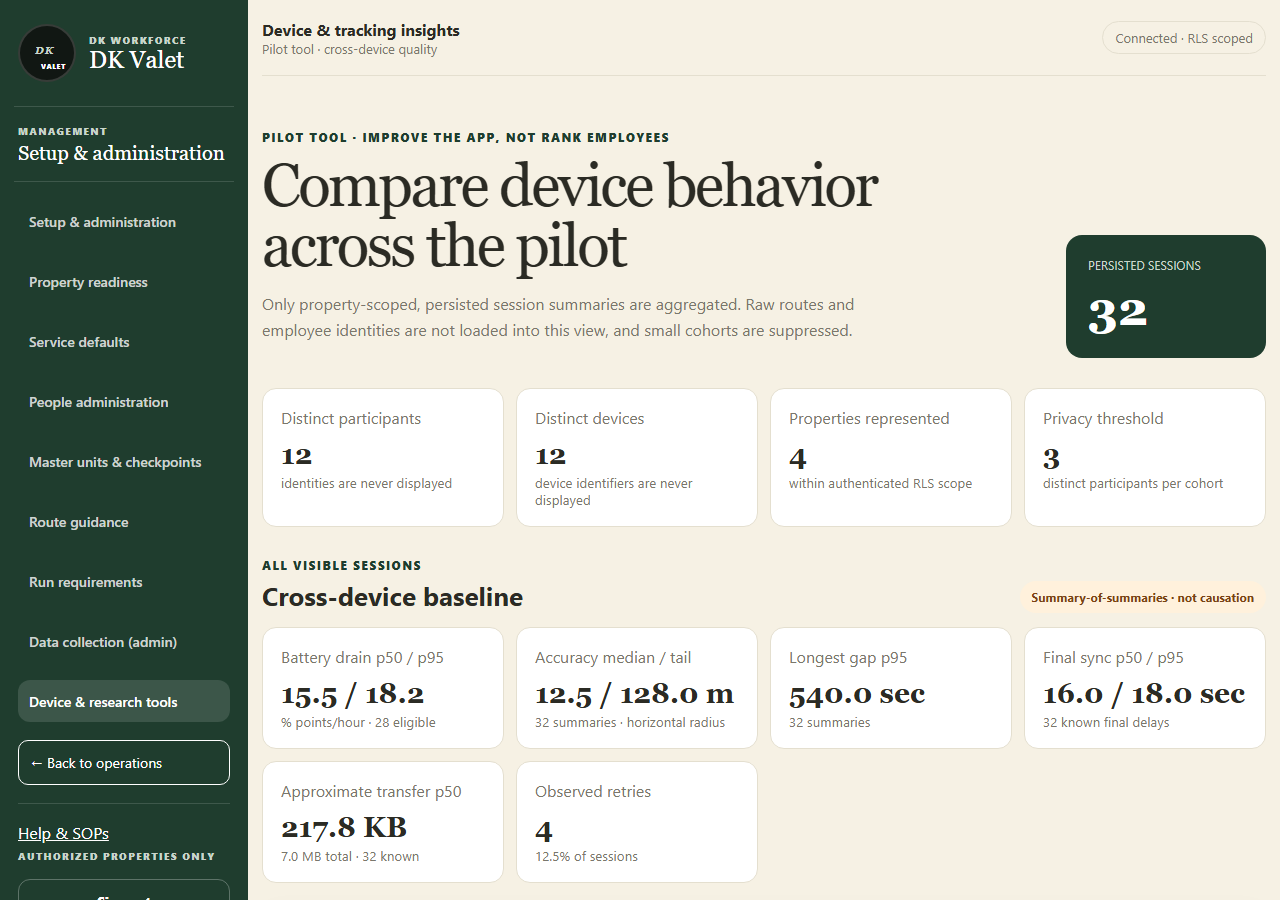Select the Longest gap p95 card
The width and height of the screenshot is (1280, 900).
[x=891, y=688]
